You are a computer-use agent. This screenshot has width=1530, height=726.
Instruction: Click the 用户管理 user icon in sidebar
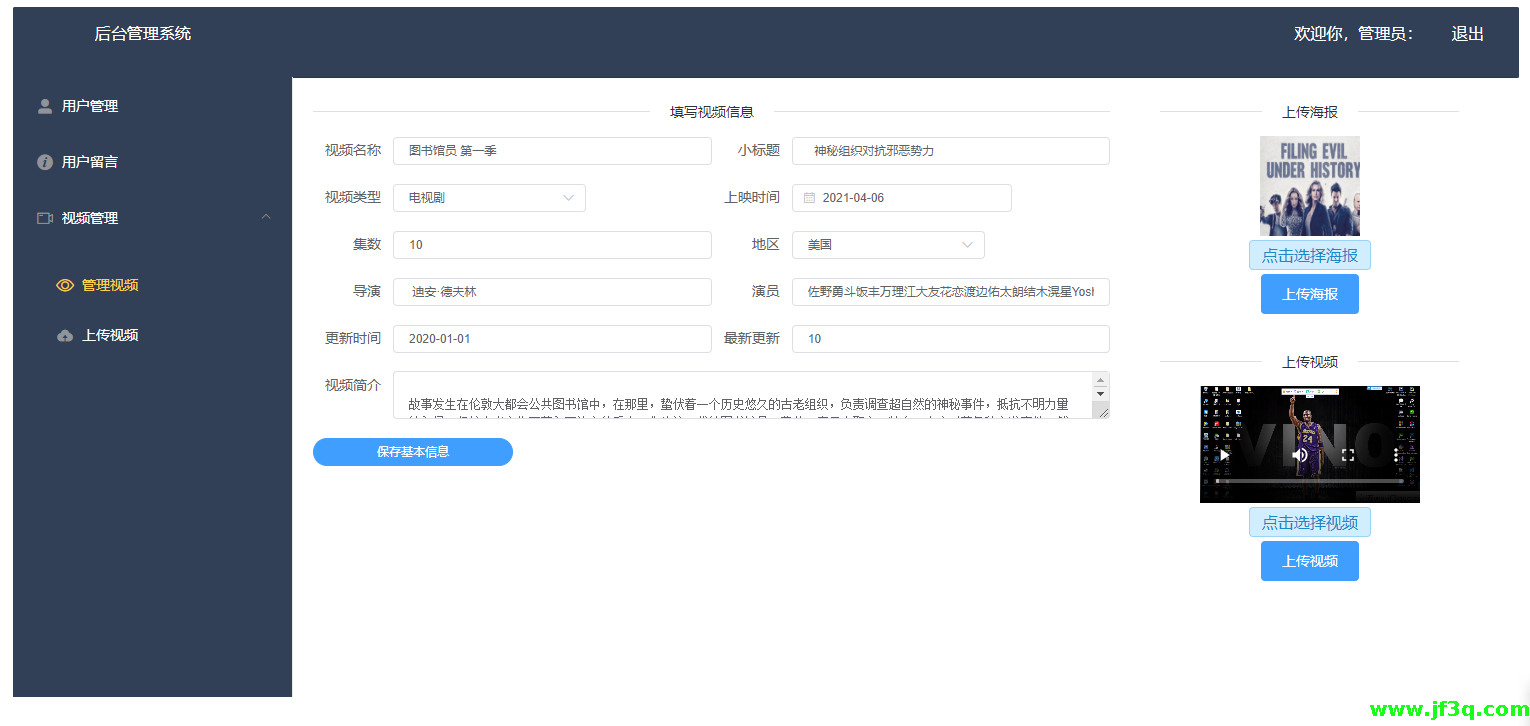tap(45, 106)
